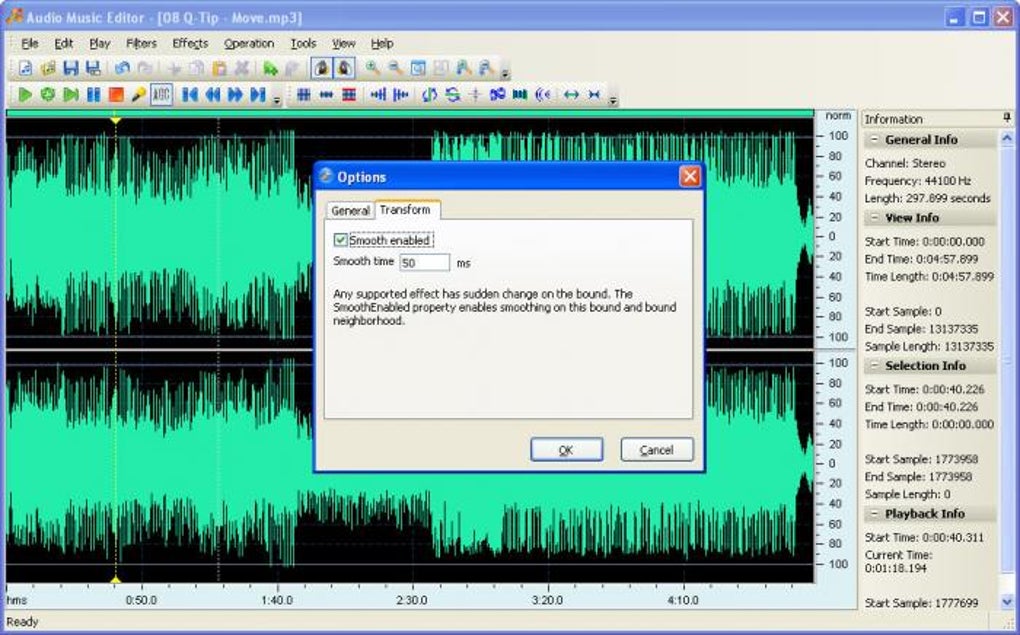Screen dimensions: 1020x635
Task: Click the Information panel pin icon
Action: pos(1007,118)
